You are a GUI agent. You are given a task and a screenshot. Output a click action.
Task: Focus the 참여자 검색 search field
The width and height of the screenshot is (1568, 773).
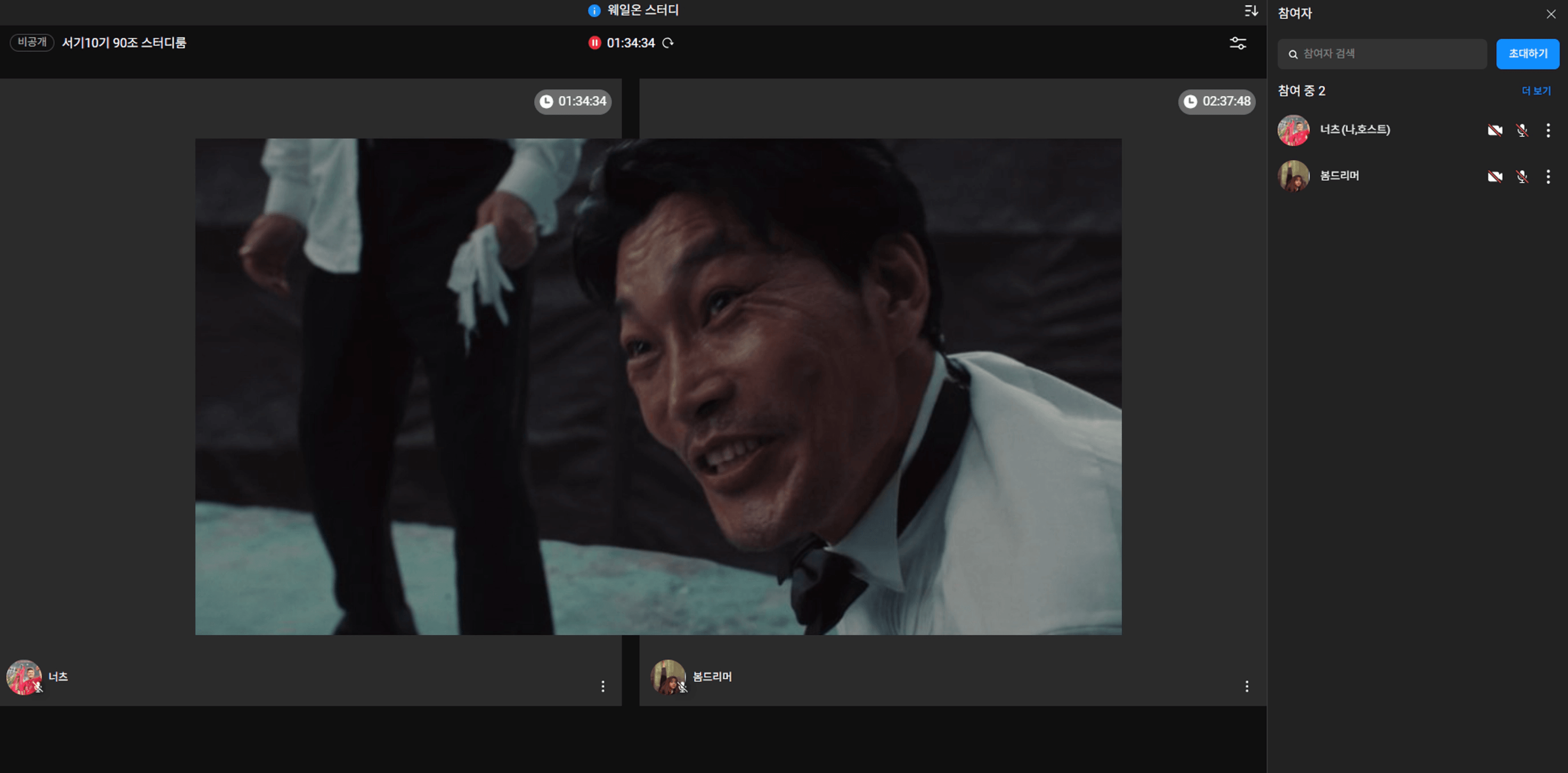pos(1382,53)
